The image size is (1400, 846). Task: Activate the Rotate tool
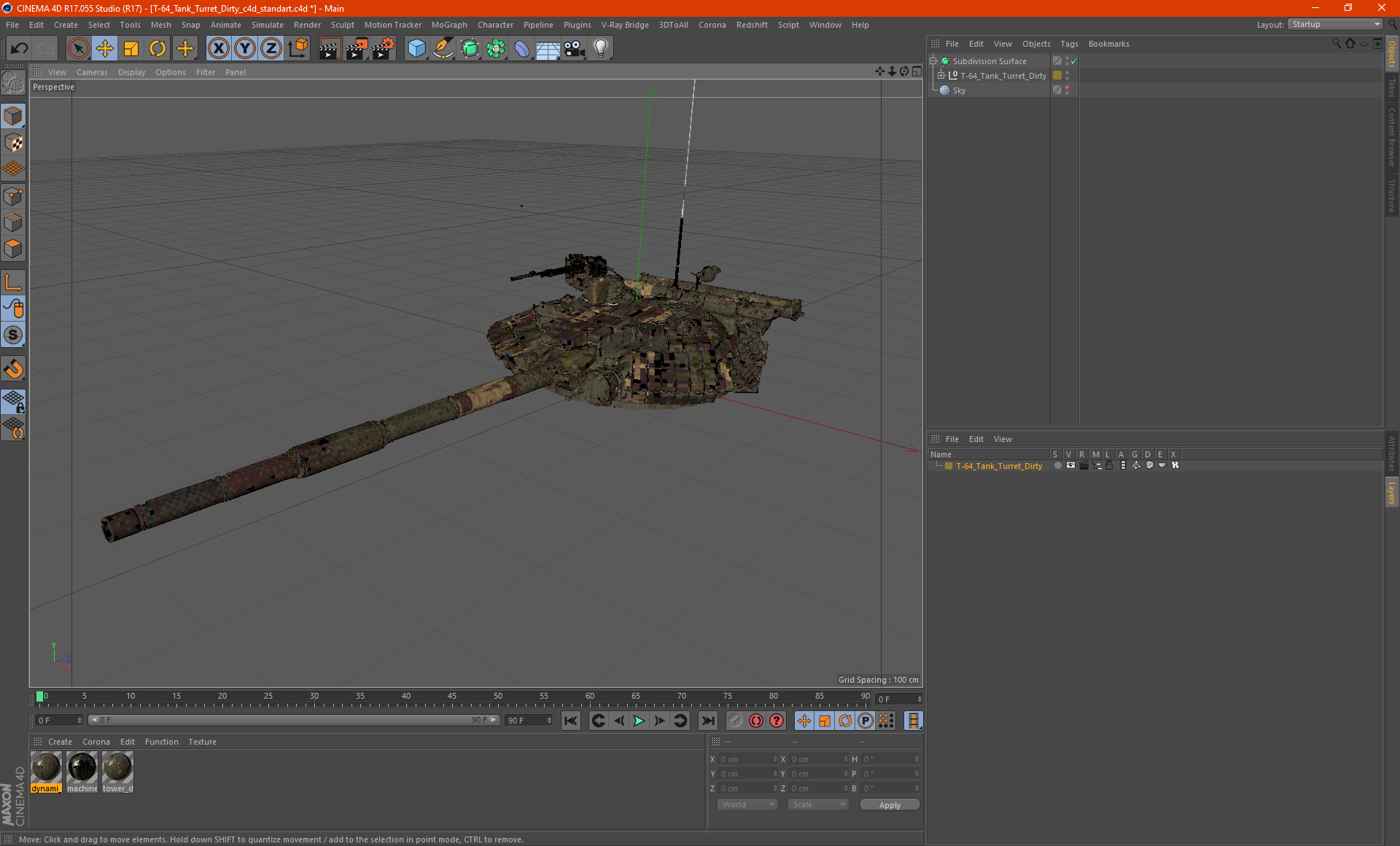157,49
